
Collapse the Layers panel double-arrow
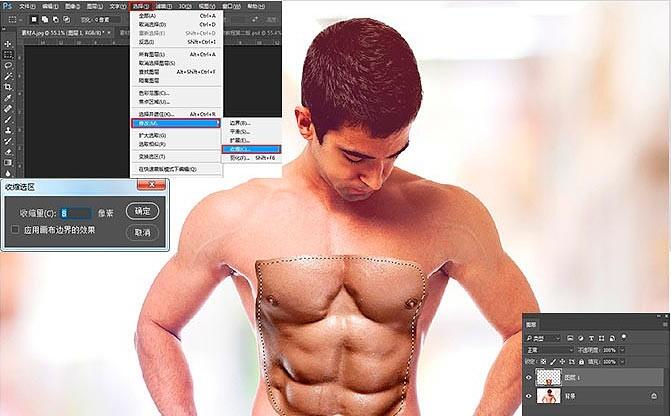point(659,316)
